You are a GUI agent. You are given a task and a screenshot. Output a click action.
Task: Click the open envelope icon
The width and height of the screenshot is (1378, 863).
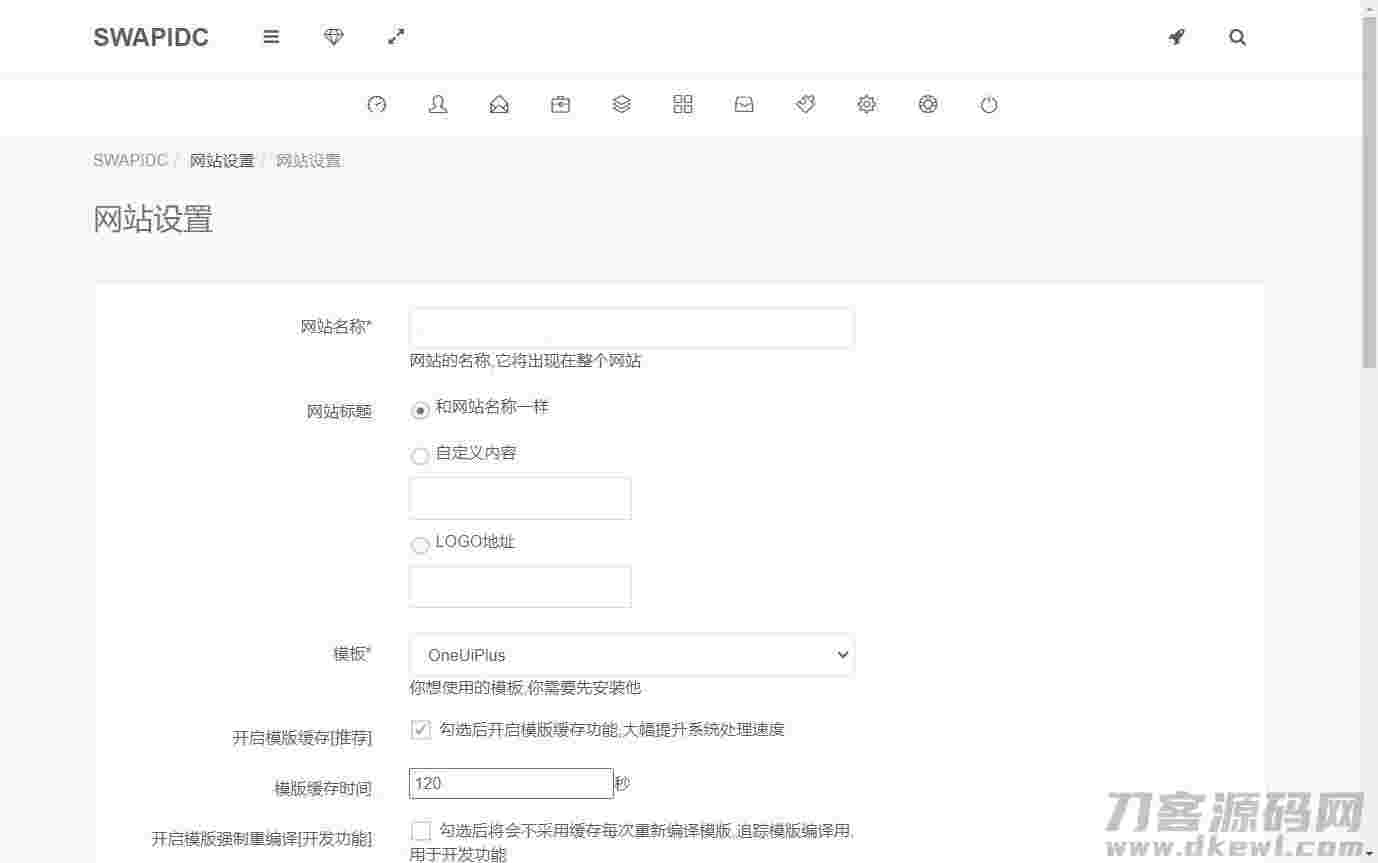point(499,104)
